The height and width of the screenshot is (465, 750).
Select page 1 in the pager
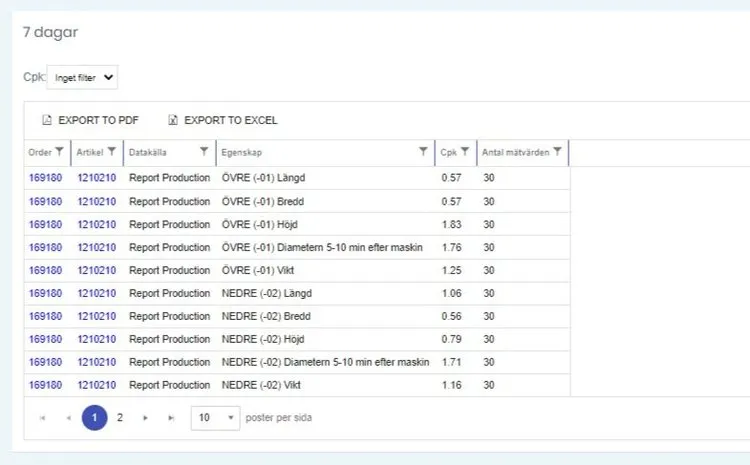pos(95,418)
